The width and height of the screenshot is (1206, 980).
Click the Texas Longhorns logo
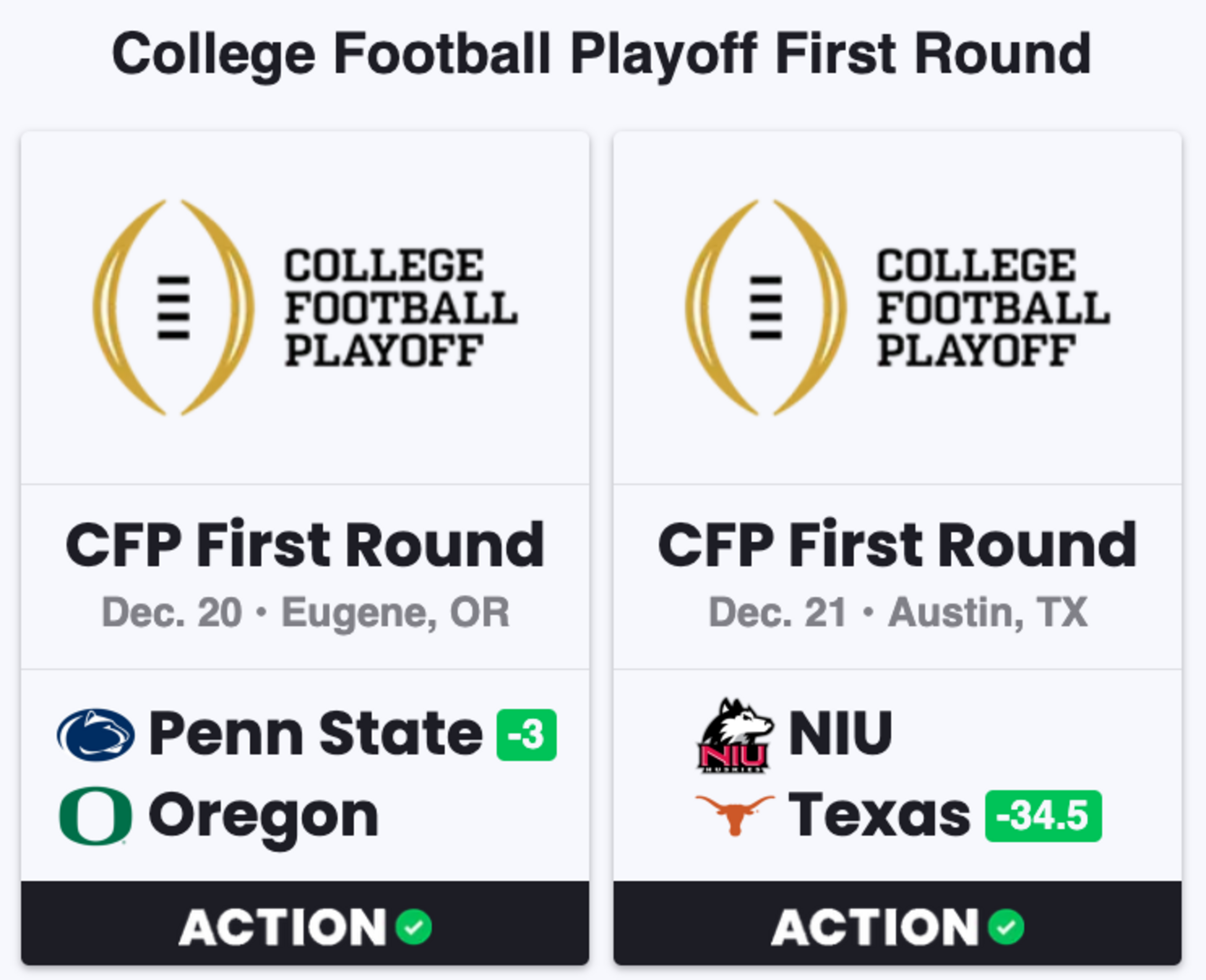[735, 816]
